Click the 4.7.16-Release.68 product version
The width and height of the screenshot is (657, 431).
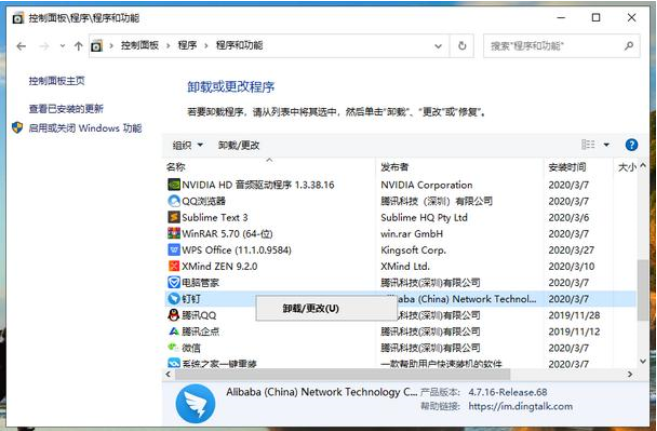(507, 392)
